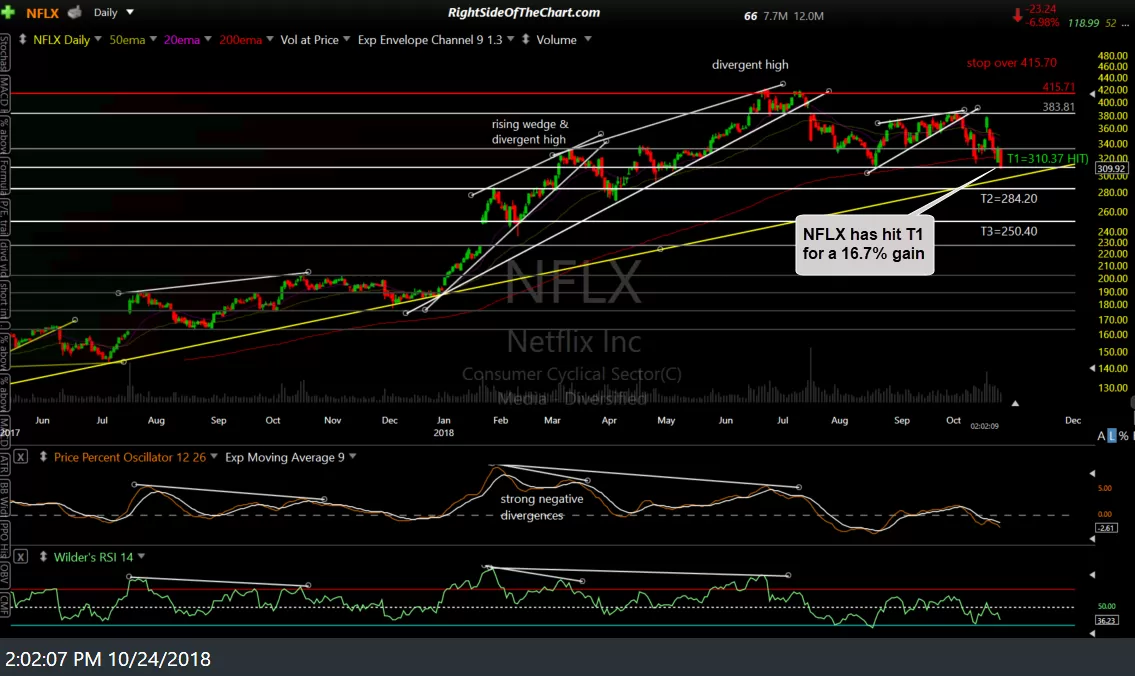Click the 'strong negative divergences' note
The image size is (1135, 676).
(x=541, y=507)
